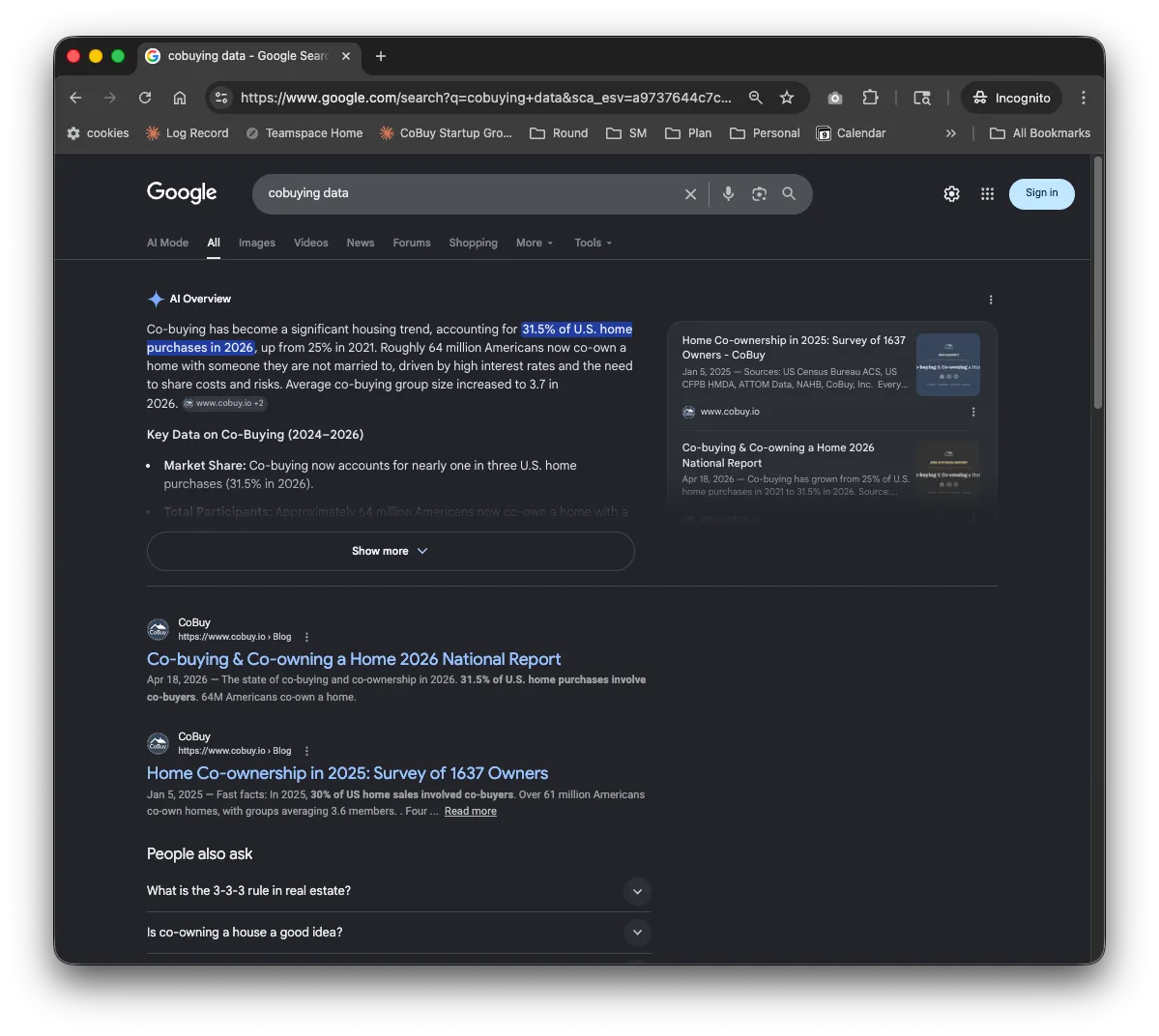1159x1036 pixels.
Task: Open 'Home Co-ownership in 2025: Survey of 1637 Owners' result
Action: coord(347,773)
